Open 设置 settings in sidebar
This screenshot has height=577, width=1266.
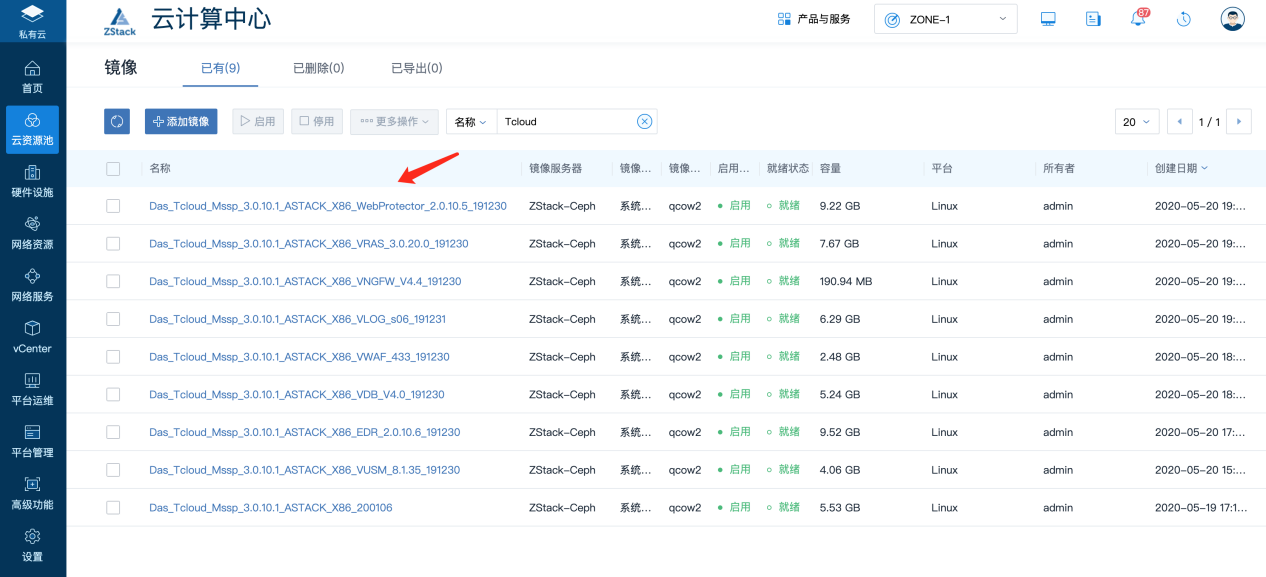[x=32, y=545]
